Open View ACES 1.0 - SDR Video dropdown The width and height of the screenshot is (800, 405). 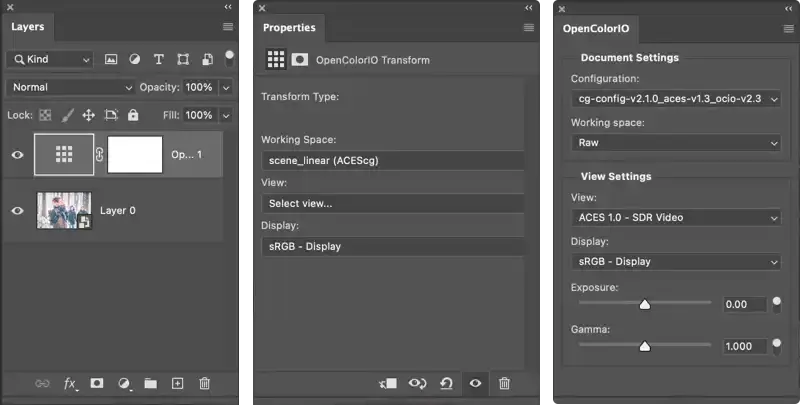[676, 217]
